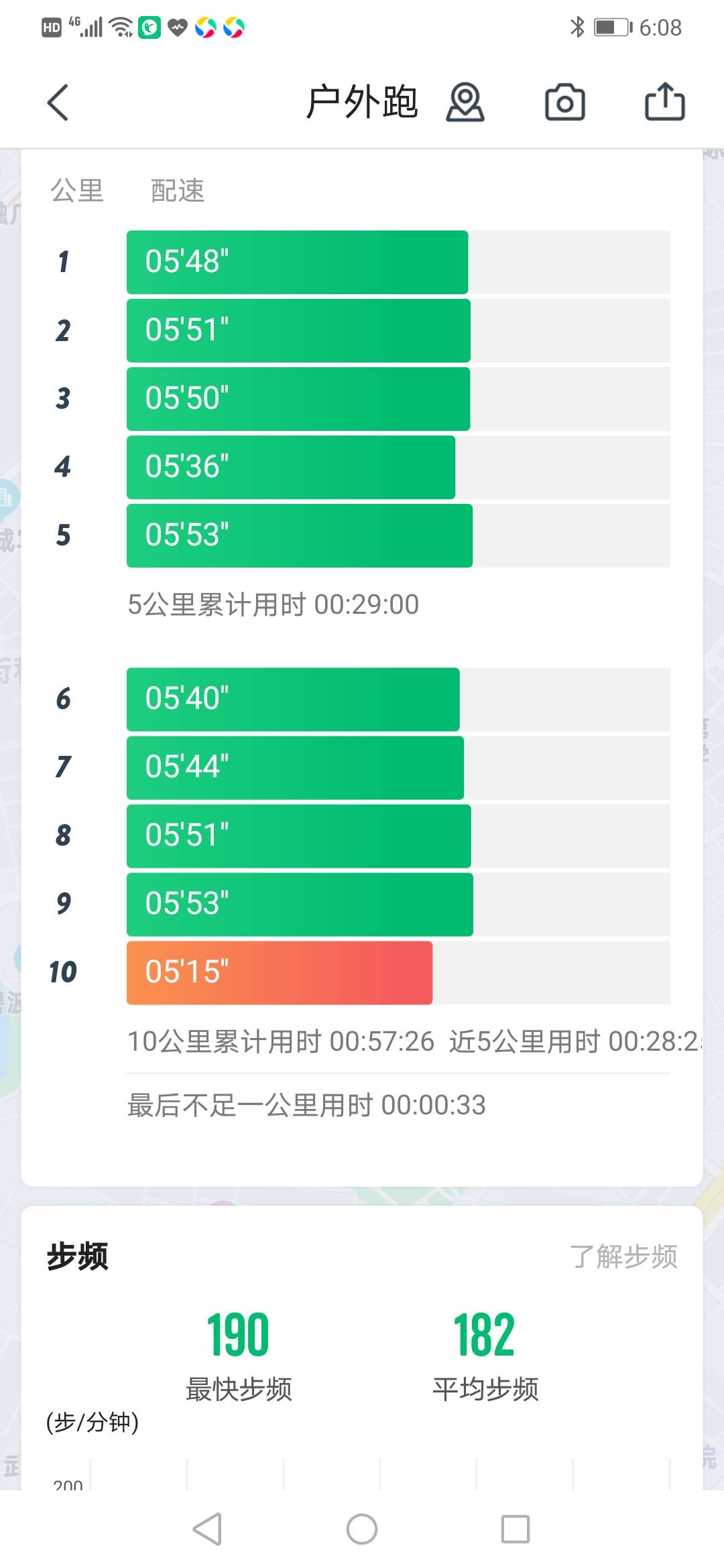Viewport: 724px width, 1568px height.
Task: Tap the 10公里累计用时 summary text
Action: point(281,1041)
